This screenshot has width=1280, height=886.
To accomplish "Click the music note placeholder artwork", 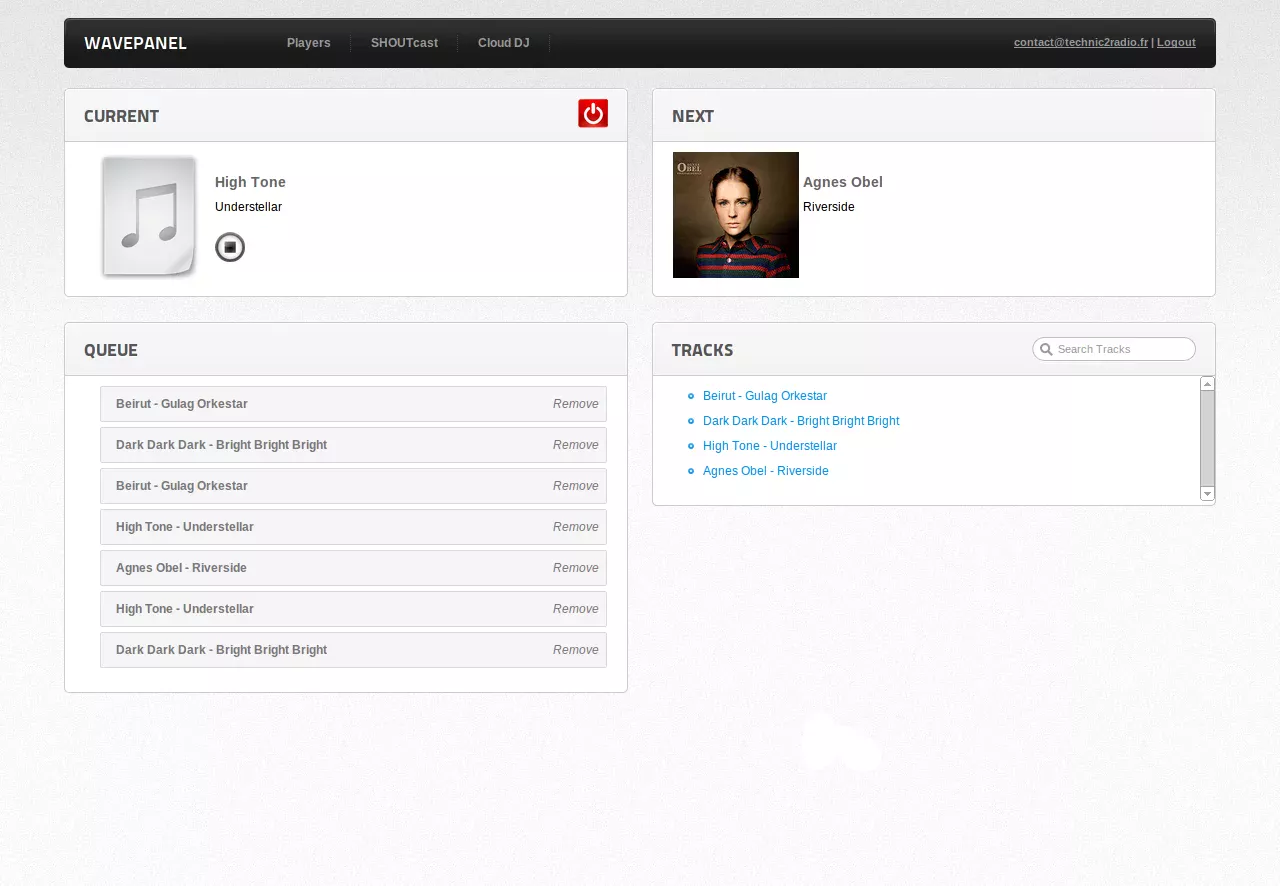I will pos(149,216).
